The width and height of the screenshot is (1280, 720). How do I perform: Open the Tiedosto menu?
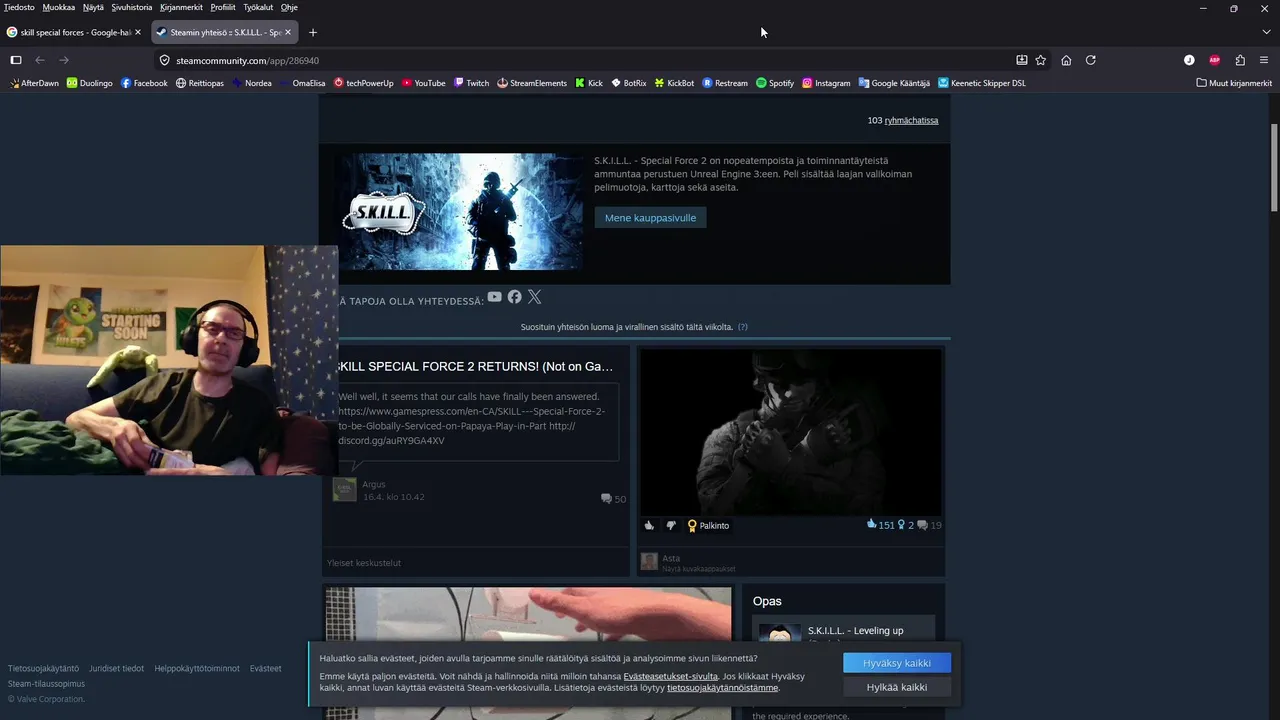19,7
